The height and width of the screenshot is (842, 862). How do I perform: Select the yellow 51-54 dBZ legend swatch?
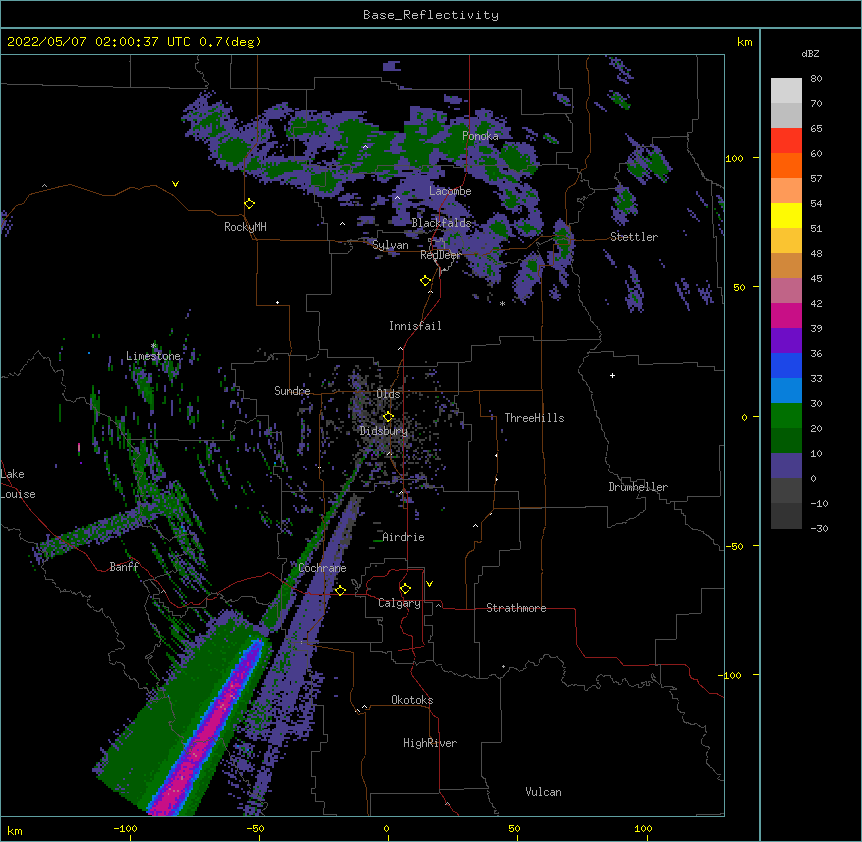coord(786,216)
